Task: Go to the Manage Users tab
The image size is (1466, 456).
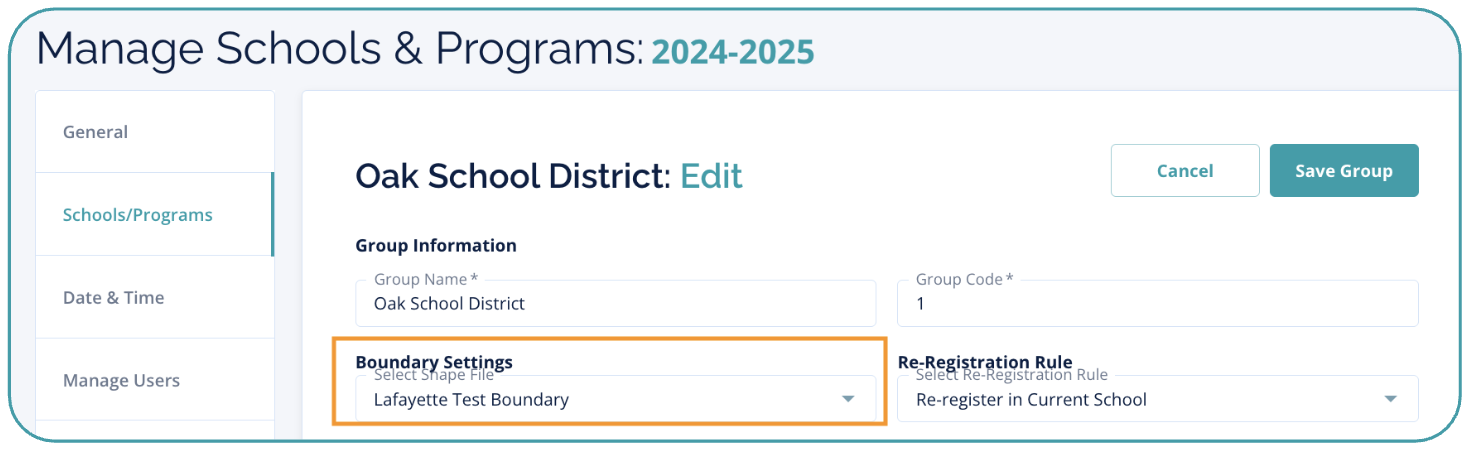Action: [121, 381]
